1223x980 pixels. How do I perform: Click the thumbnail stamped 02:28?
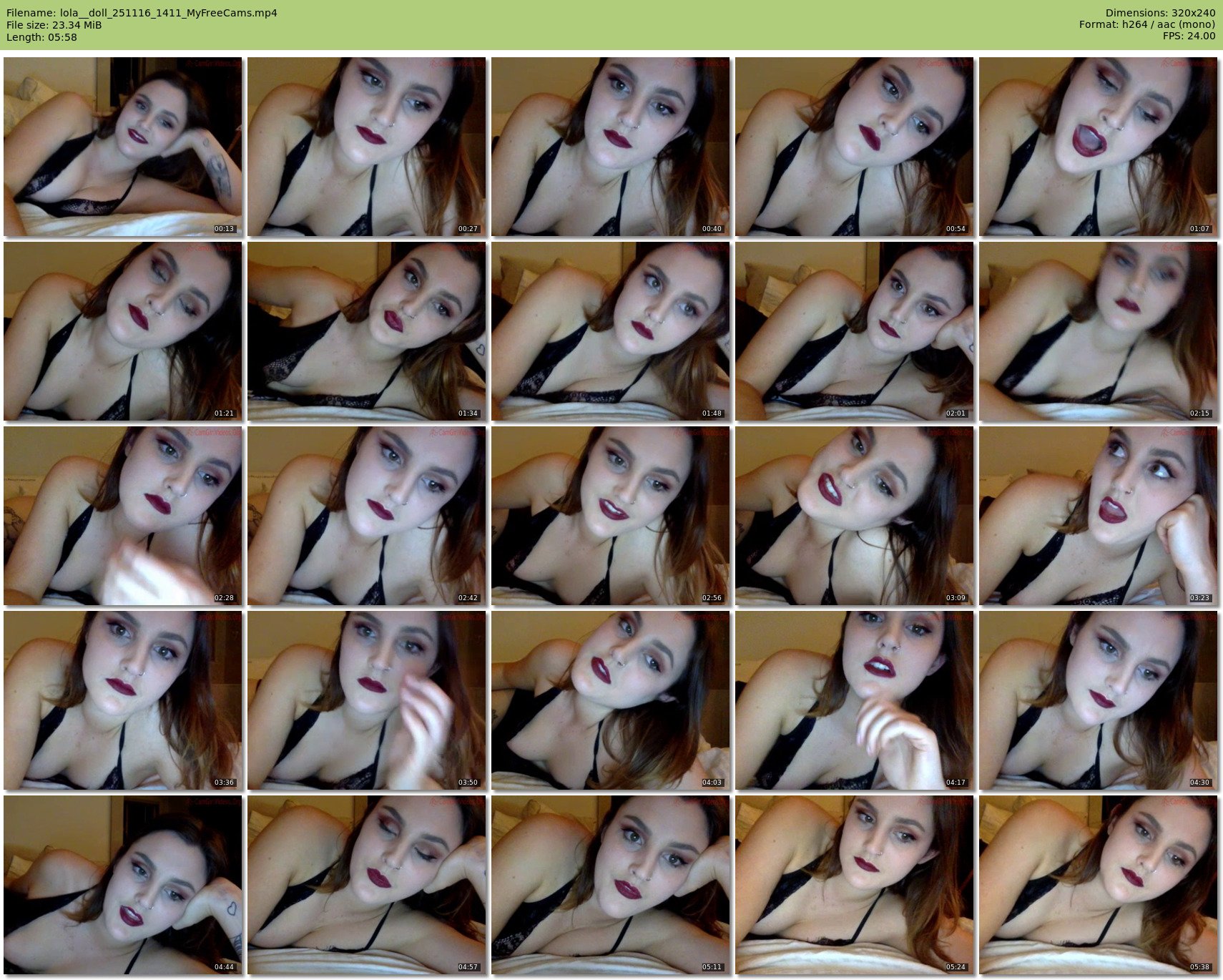pos(122,516)
